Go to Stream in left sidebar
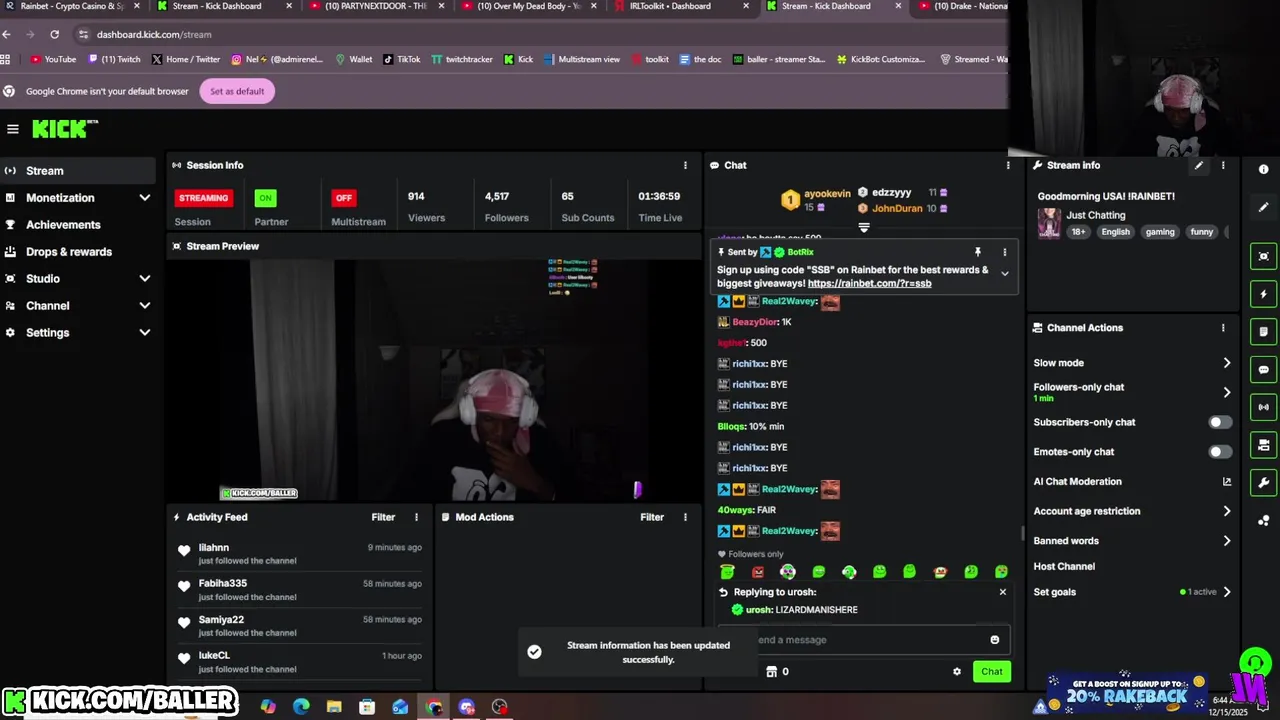The height and width of the screenshot is (720, 1280). coord(78,171)
